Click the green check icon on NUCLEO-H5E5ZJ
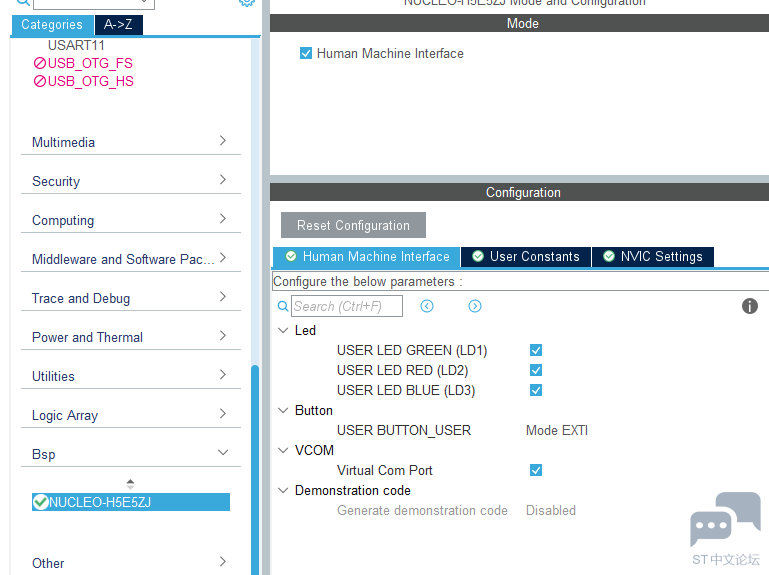The image size is (769, 575). pyautogui.click(x=40, y=502)
